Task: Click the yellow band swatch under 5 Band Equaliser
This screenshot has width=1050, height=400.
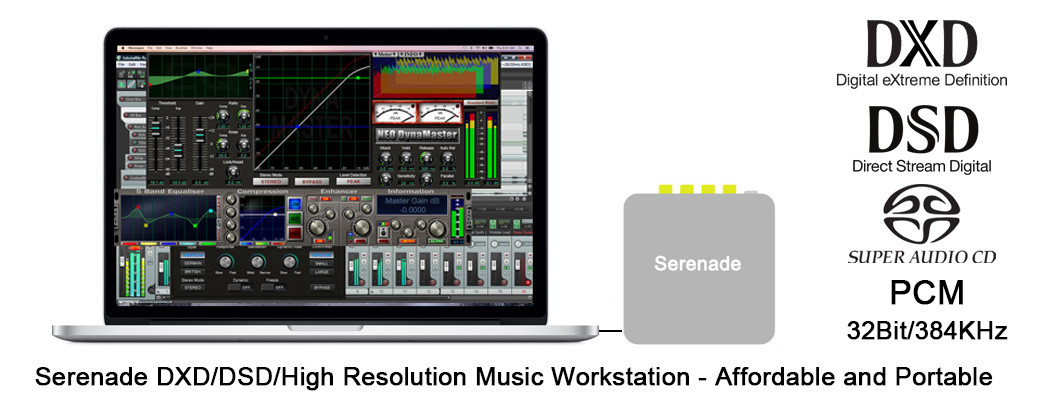Action: pos(149,244)
